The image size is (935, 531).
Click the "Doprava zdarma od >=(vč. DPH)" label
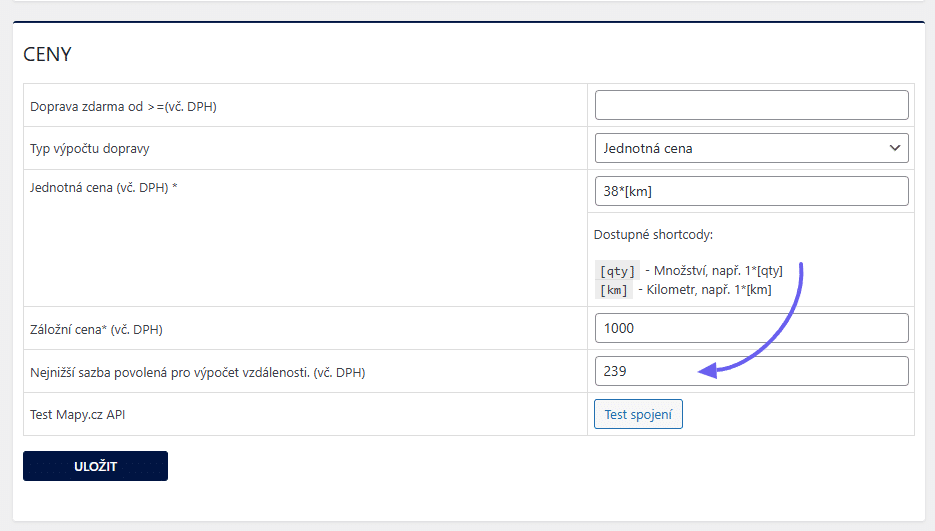pyautogui.click(x=123, y=106)
